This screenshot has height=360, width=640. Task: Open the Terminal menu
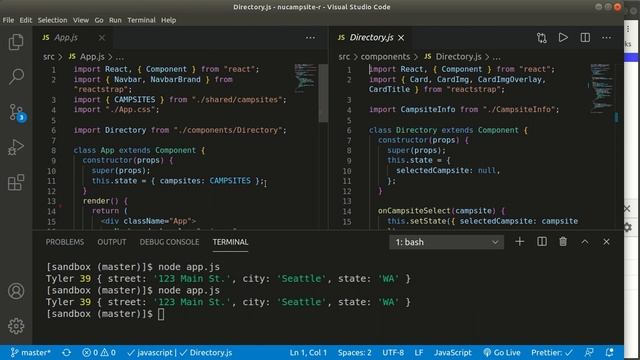coord(141,20)
